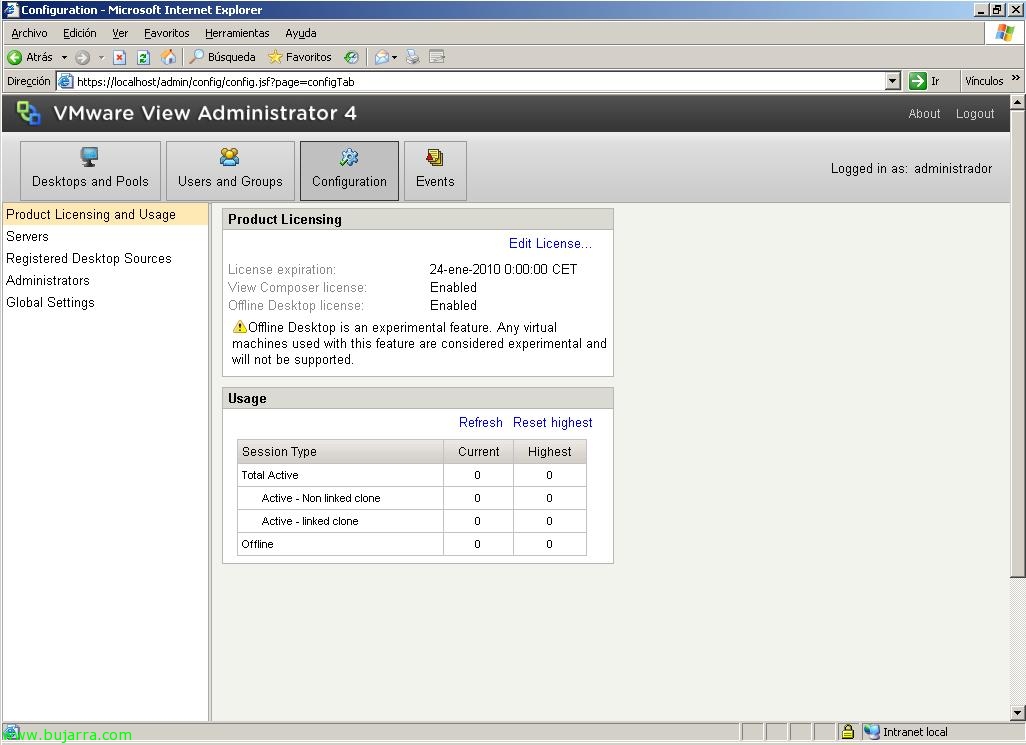Click the vertical scrollbar up arrow
1026x745 pixels.
tap(1017, 103)
